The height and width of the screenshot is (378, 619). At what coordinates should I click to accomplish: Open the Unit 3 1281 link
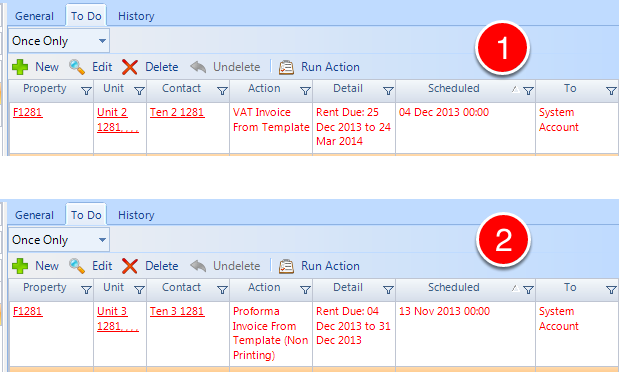coord(118,318)
